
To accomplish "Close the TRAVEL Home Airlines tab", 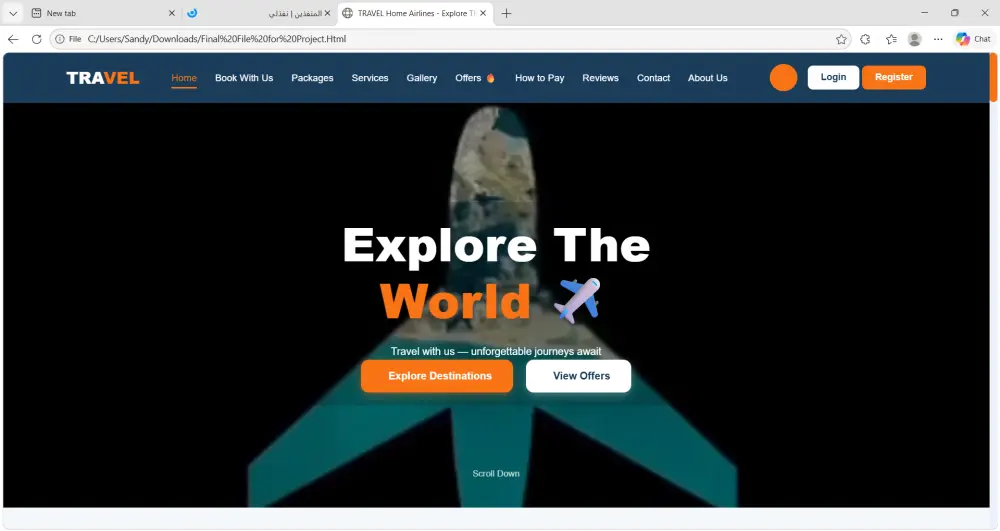I will (483, 13).
